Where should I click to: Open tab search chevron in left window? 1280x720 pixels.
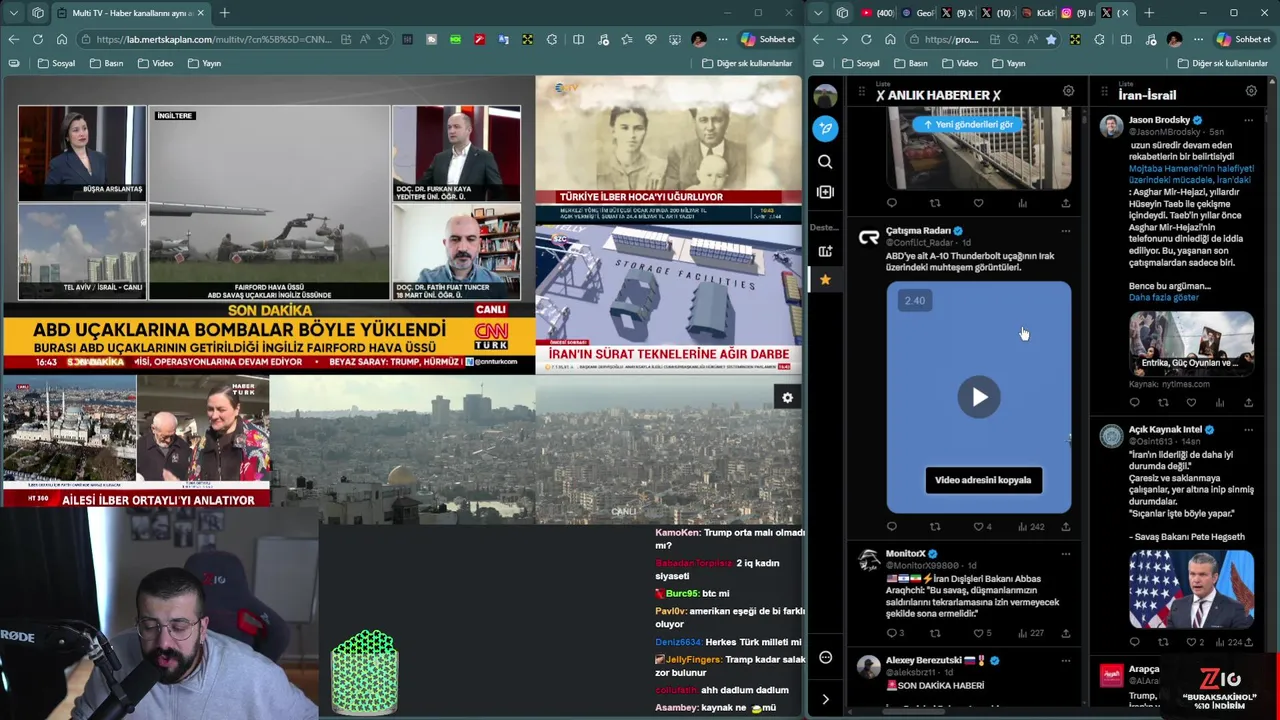pyautogui.click(x=13, y=13)
